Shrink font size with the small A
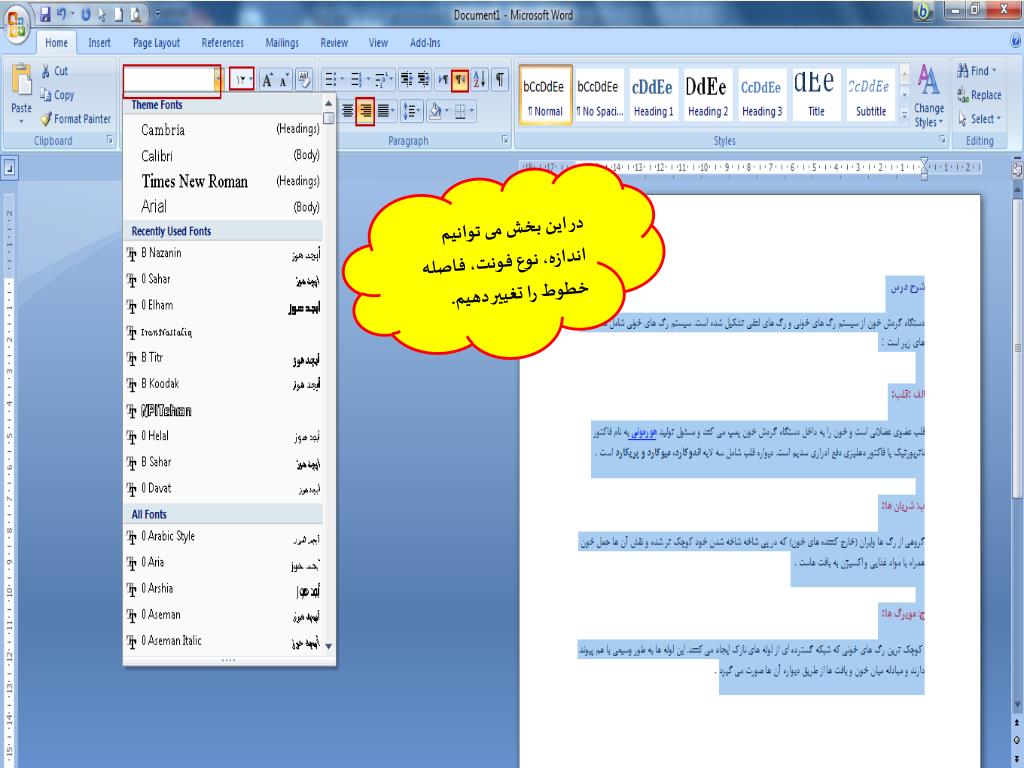 [x=284, y=80]
